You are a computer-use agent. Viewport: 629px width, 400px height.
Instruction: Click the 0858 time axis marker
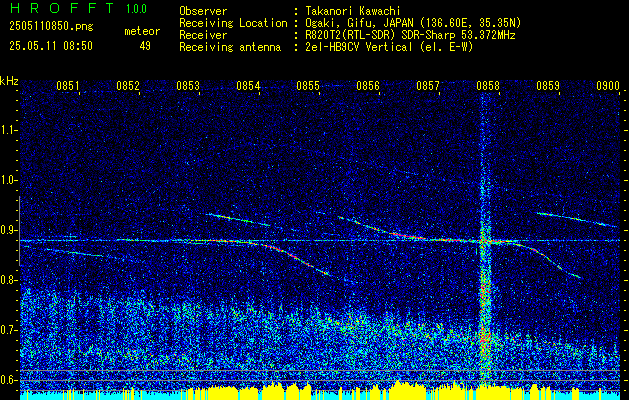488,85
